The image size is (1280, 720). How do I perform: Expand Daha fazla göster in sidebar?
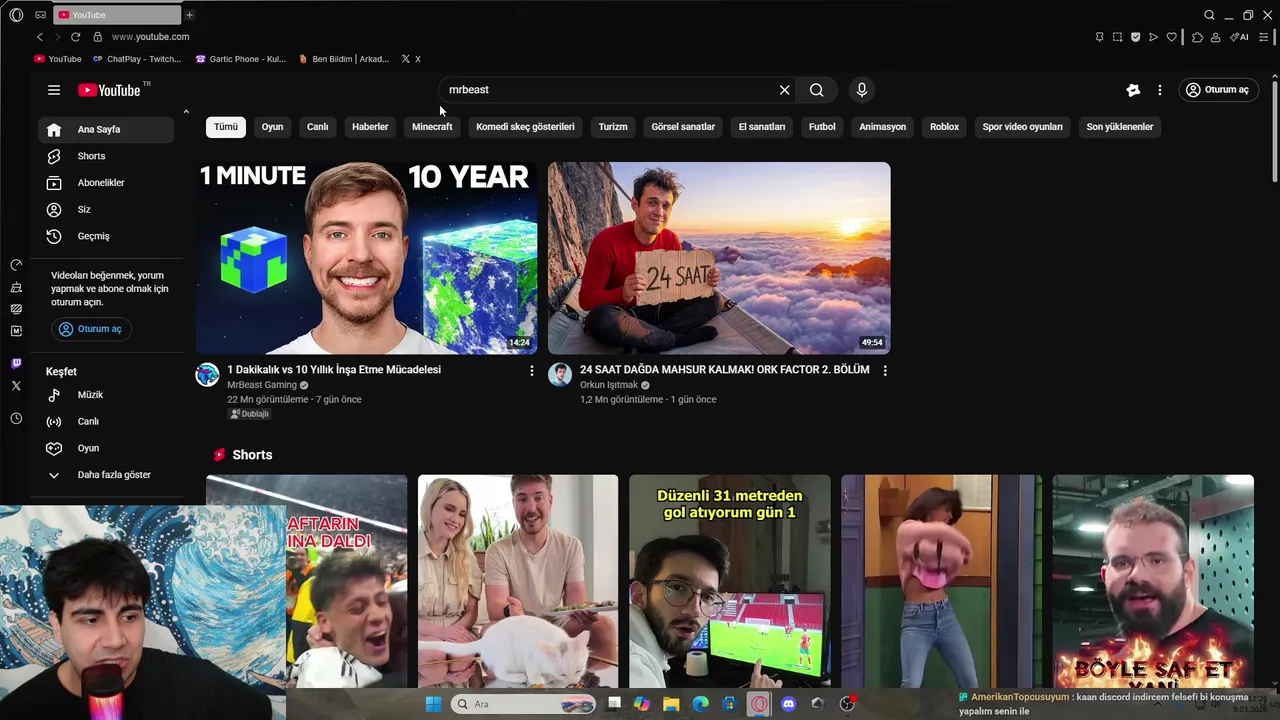[x=106, y=475]
